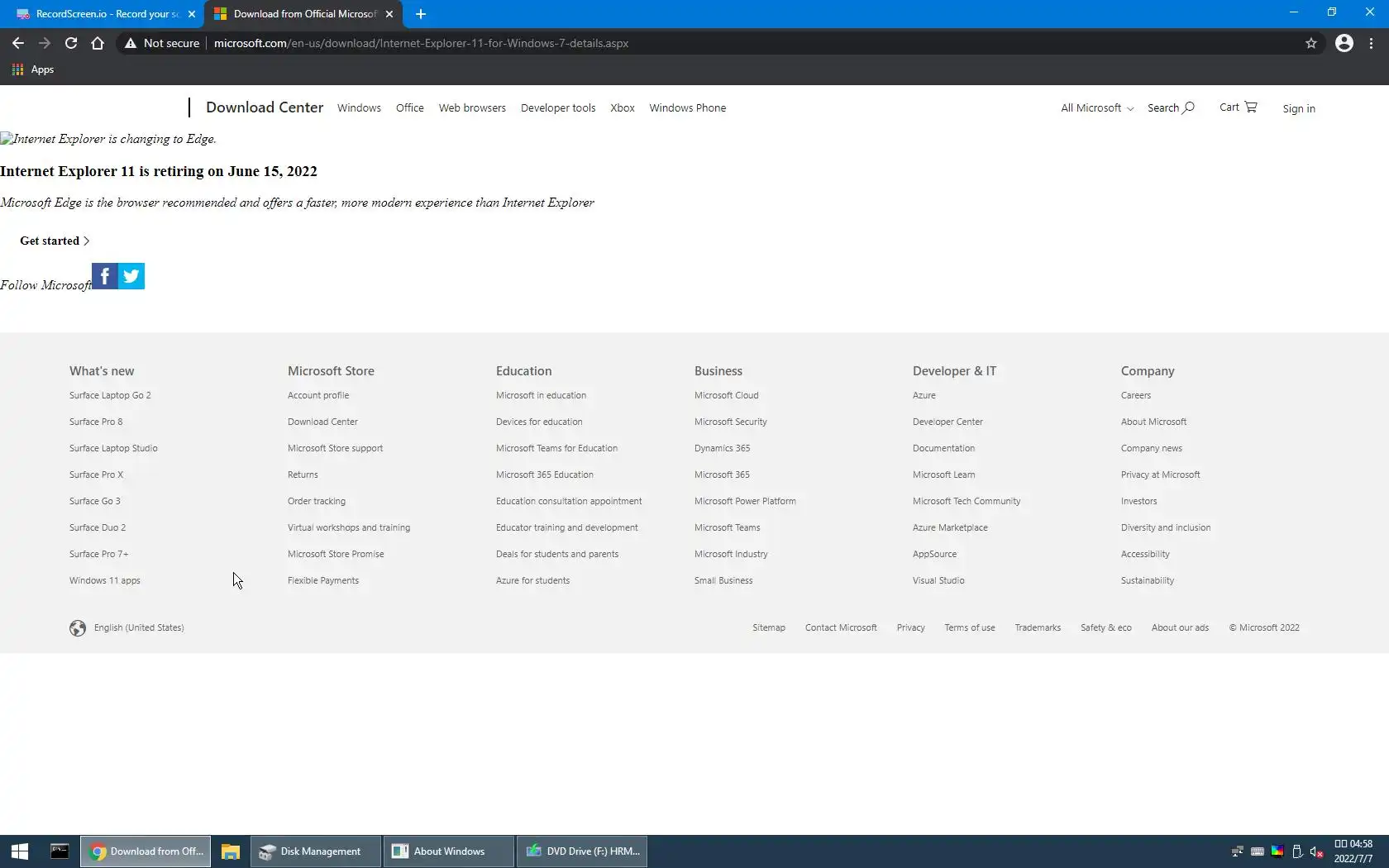
Task: Open the Chrome three-dot menu
Action: 1372,43
